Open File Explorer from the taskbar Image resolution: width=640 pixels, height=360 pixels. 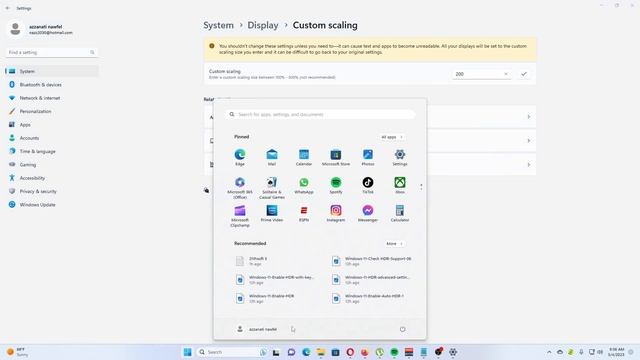click(x=321, y=352)
